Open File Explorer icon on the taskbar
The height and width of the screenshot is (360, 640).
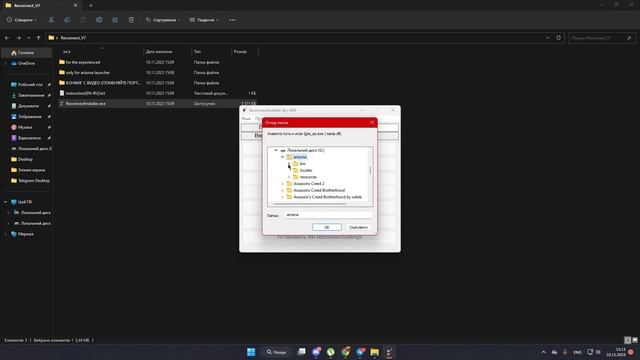click(374, 352)
